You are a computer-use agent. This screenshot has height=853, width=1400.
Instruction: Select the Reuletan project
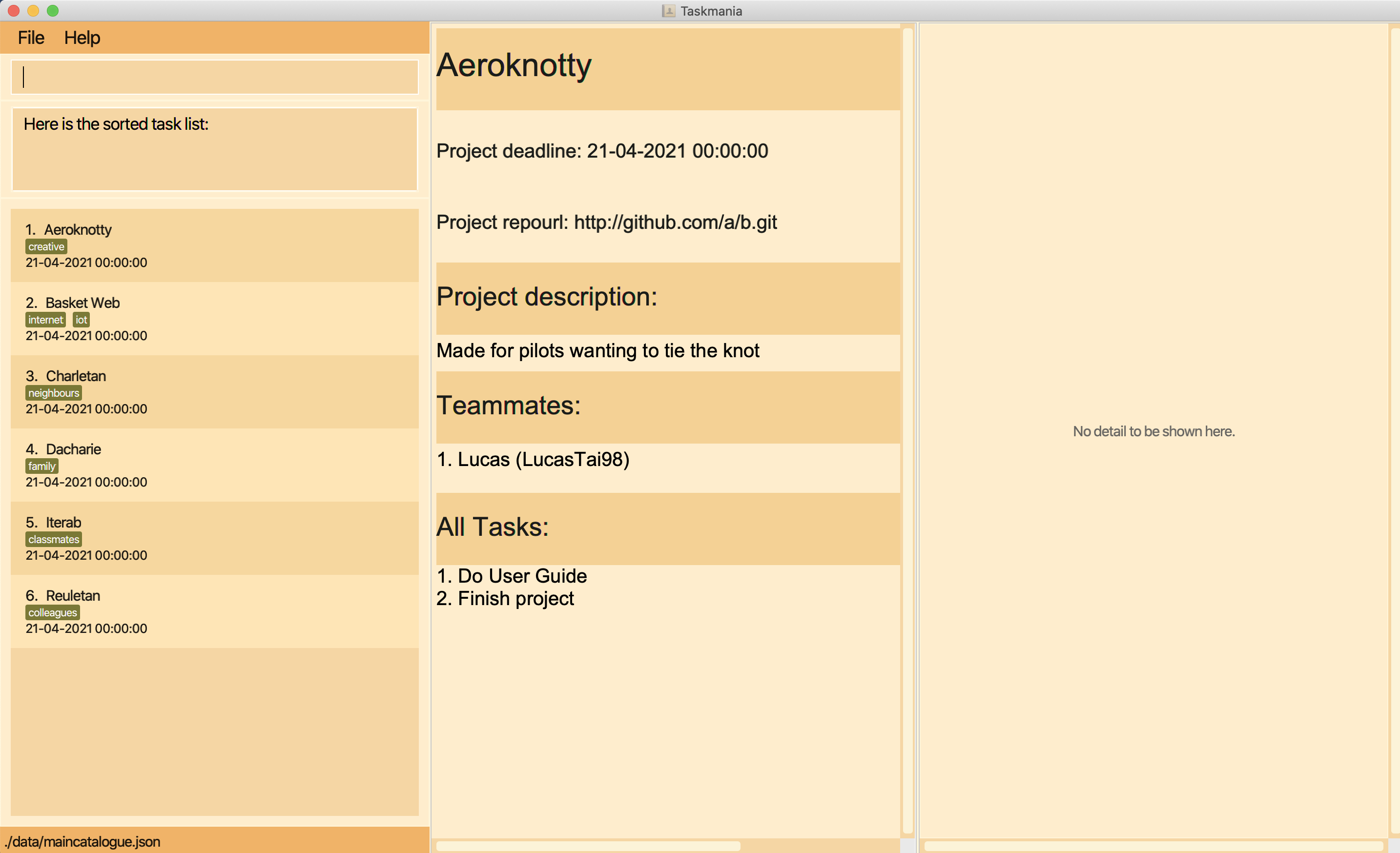click(215, 611)
